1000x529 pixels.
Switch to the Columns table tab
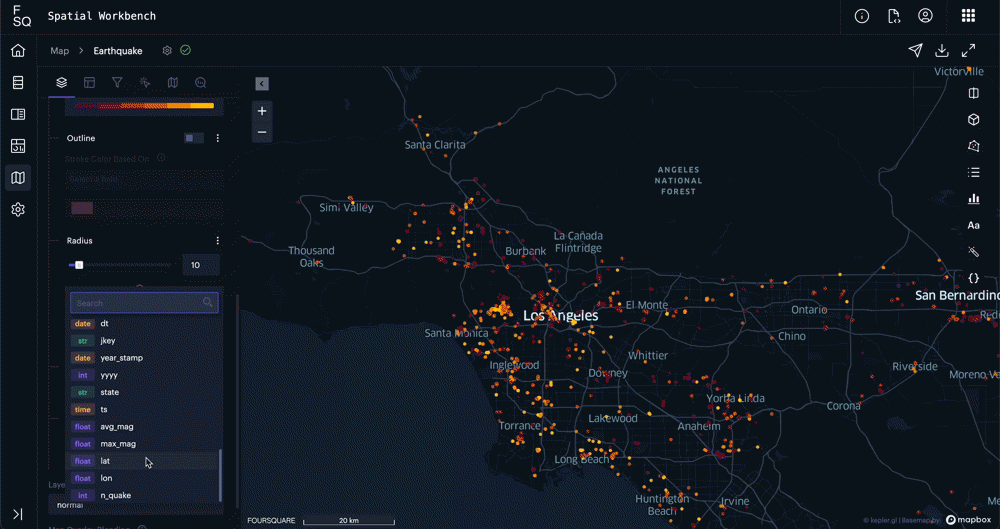(x=89, y=82)
